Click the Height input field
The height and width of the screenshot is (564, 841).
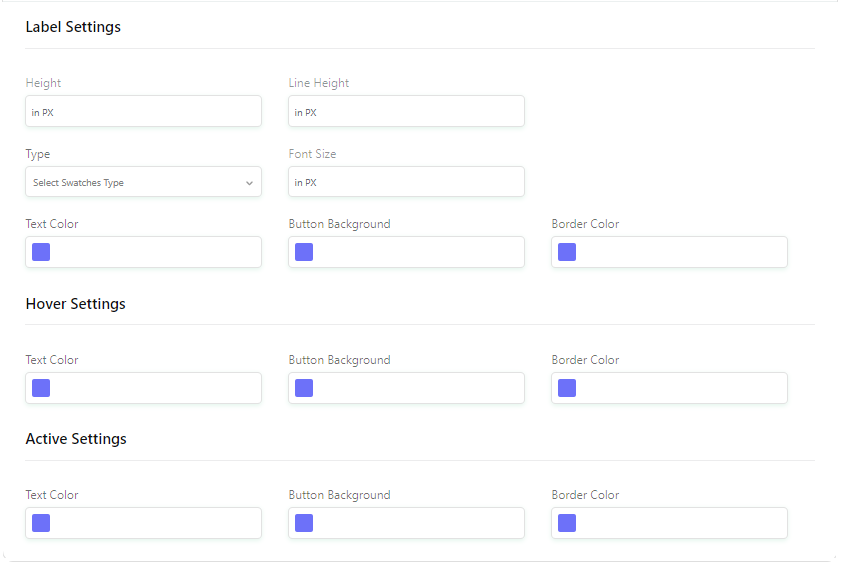point(143,112)
